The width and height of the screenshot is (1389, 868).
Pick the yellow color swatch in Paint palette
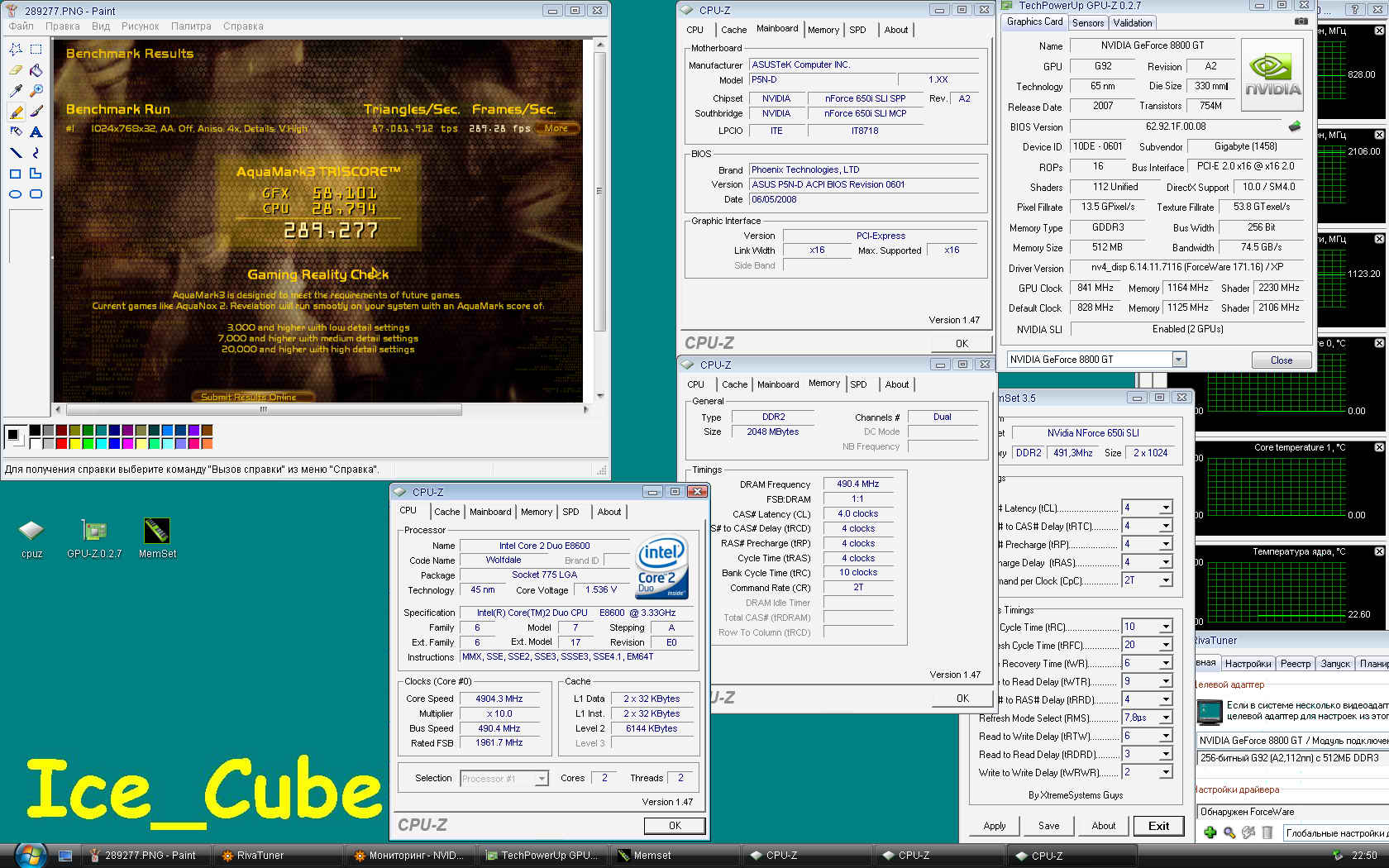pyautogui.click(x=75, y=443)
